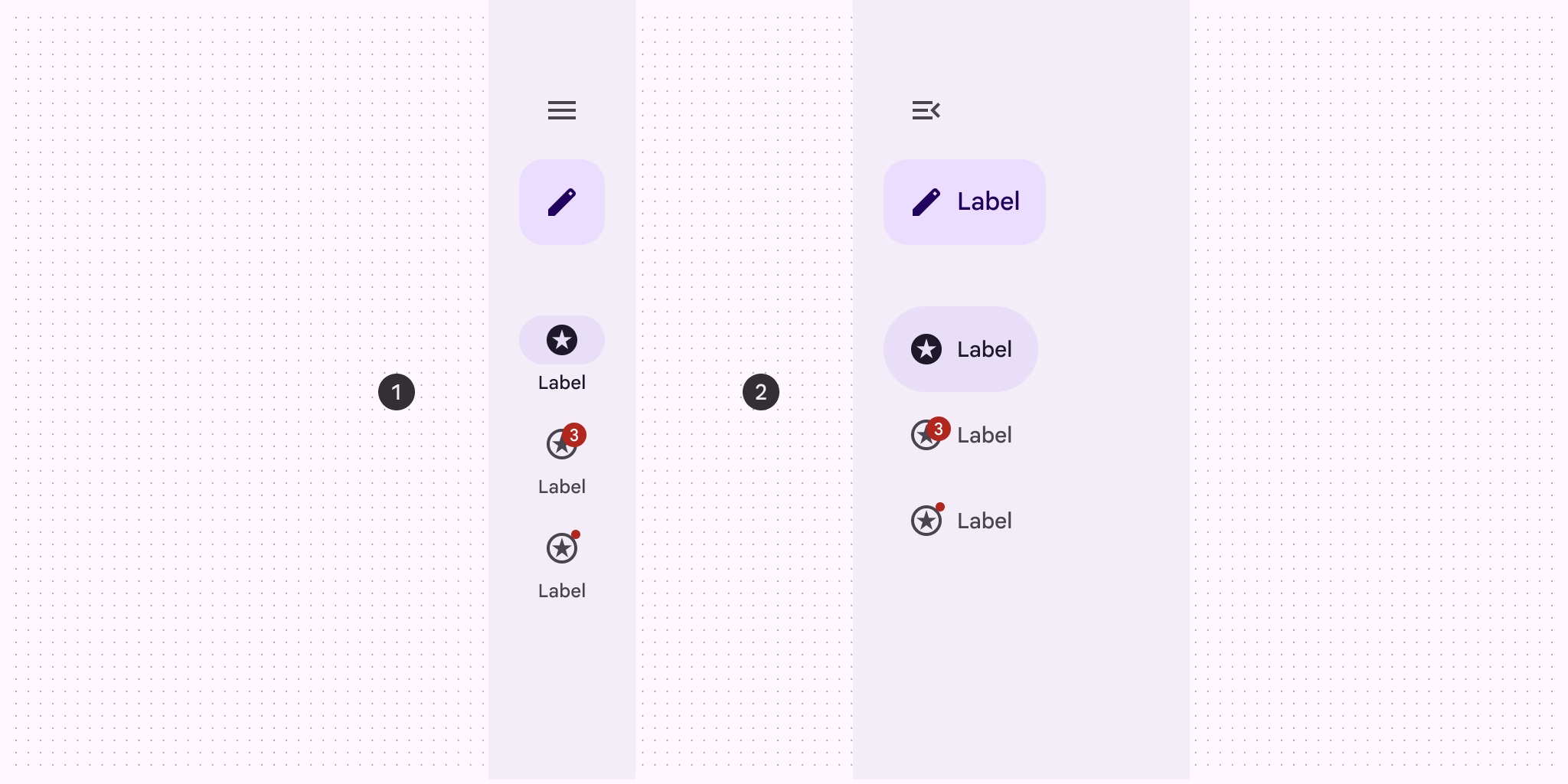
Task: Select the star with red dot in collapsed rail
Action: click(x=561, y=549)
